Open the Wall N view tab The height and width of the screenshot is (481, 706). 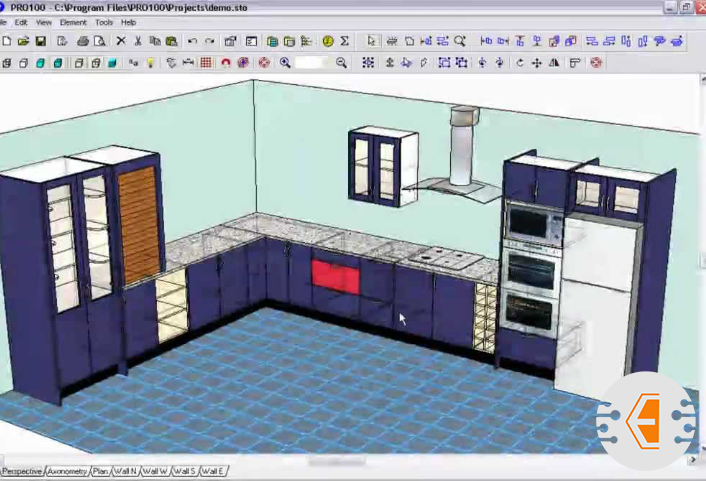click(126, 471)
